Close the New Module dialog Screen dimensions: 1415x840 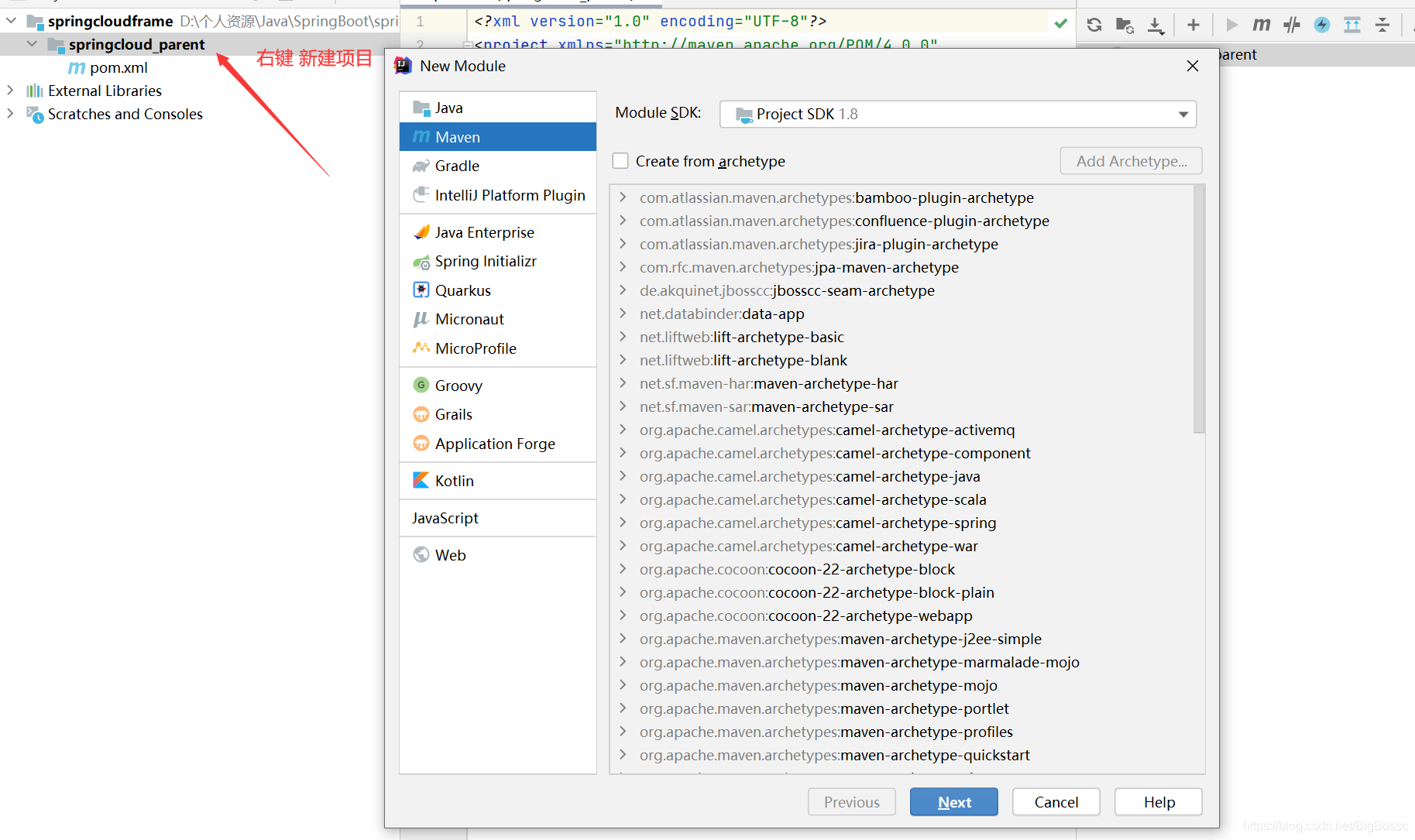[x=1193, y=66]
